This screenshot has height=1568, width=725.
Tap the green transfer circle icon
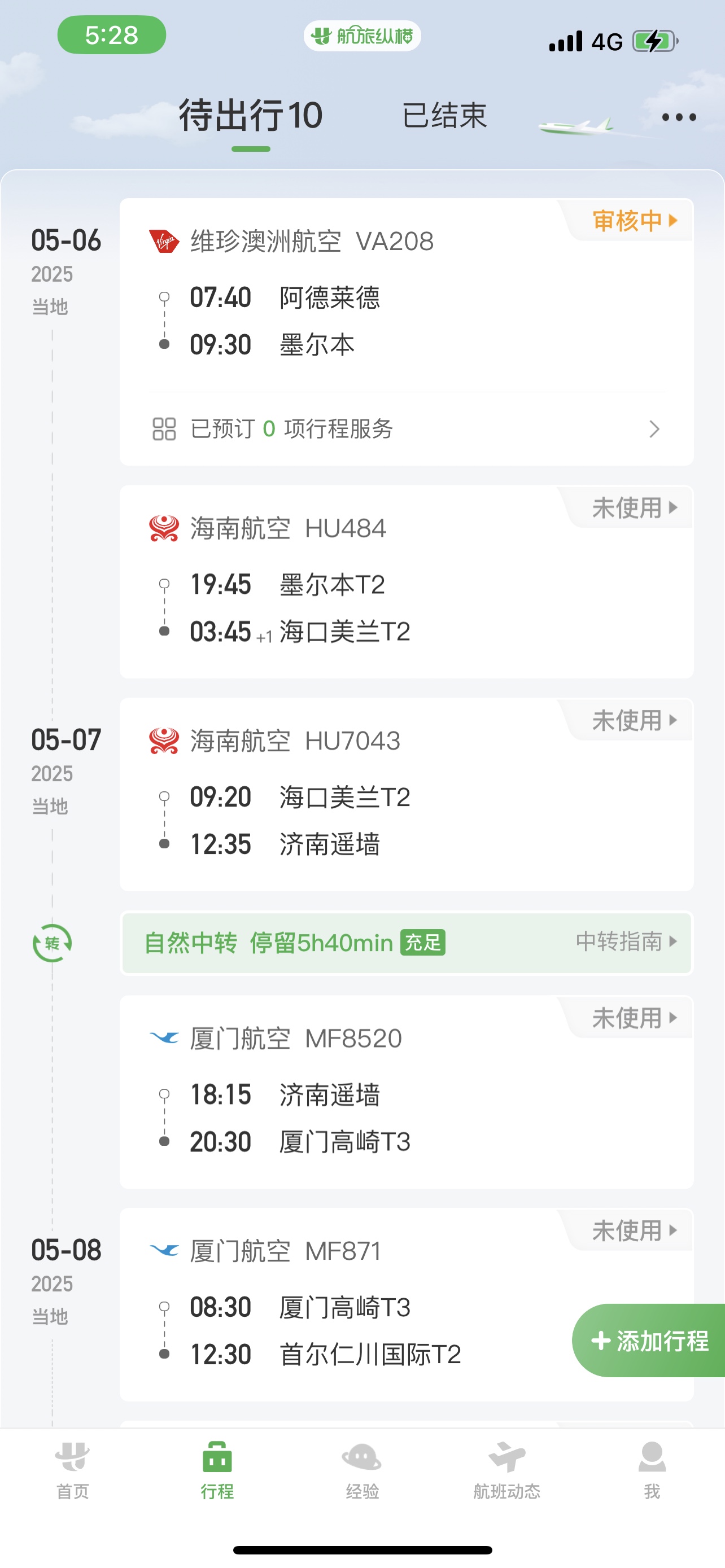pos(53,943)
